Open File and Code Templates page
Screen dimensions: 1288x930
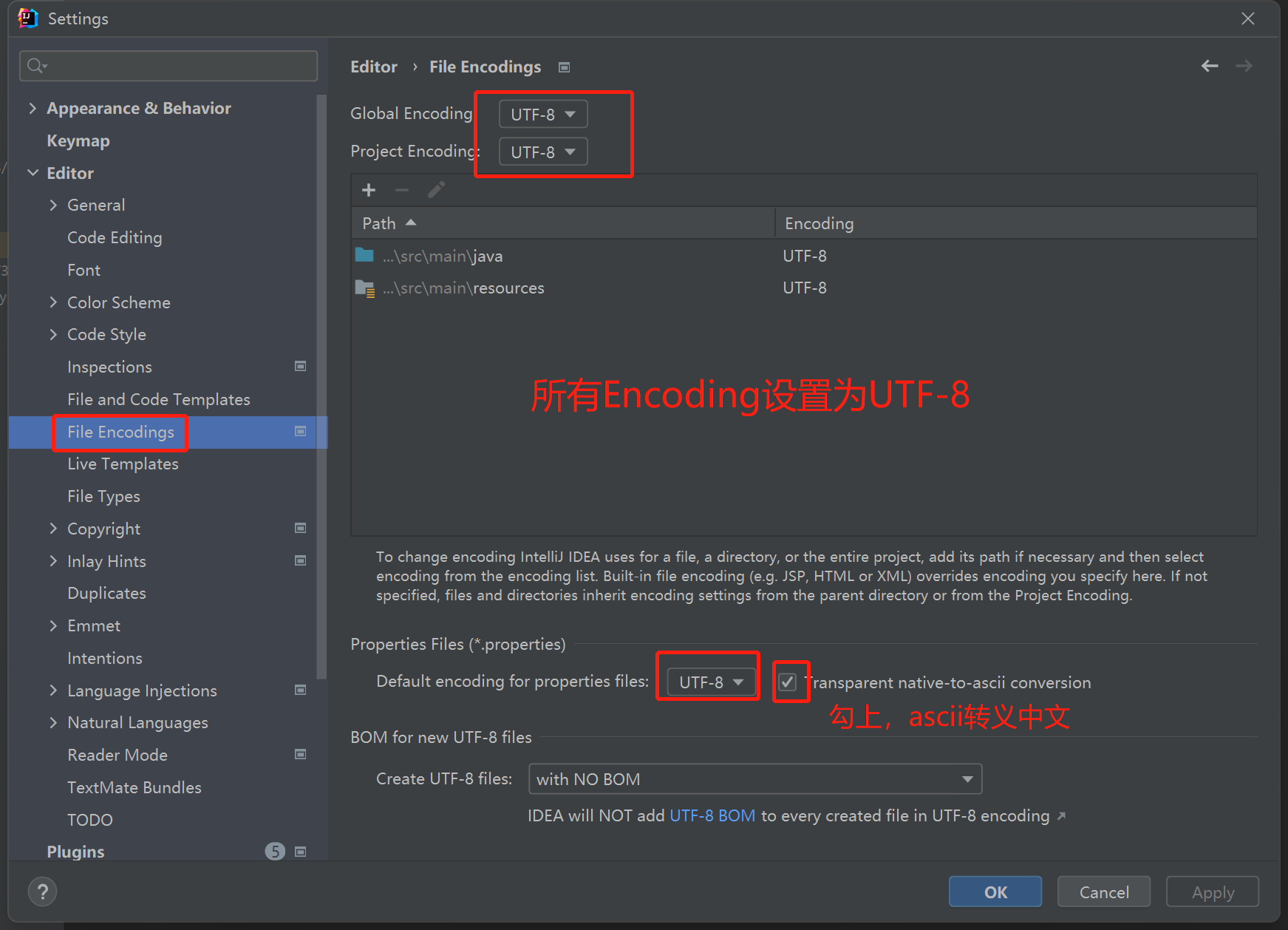(159, 399)
